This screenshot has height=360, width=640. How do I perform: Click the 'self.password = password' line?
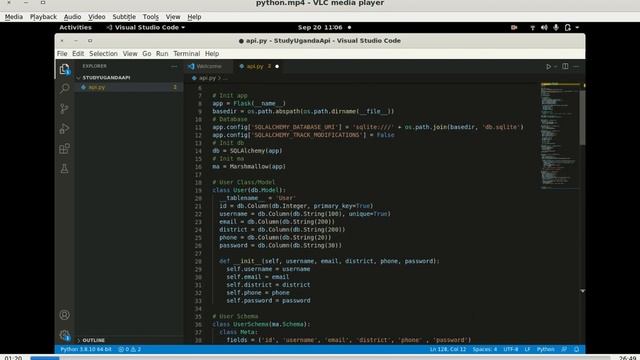(268, 300)
